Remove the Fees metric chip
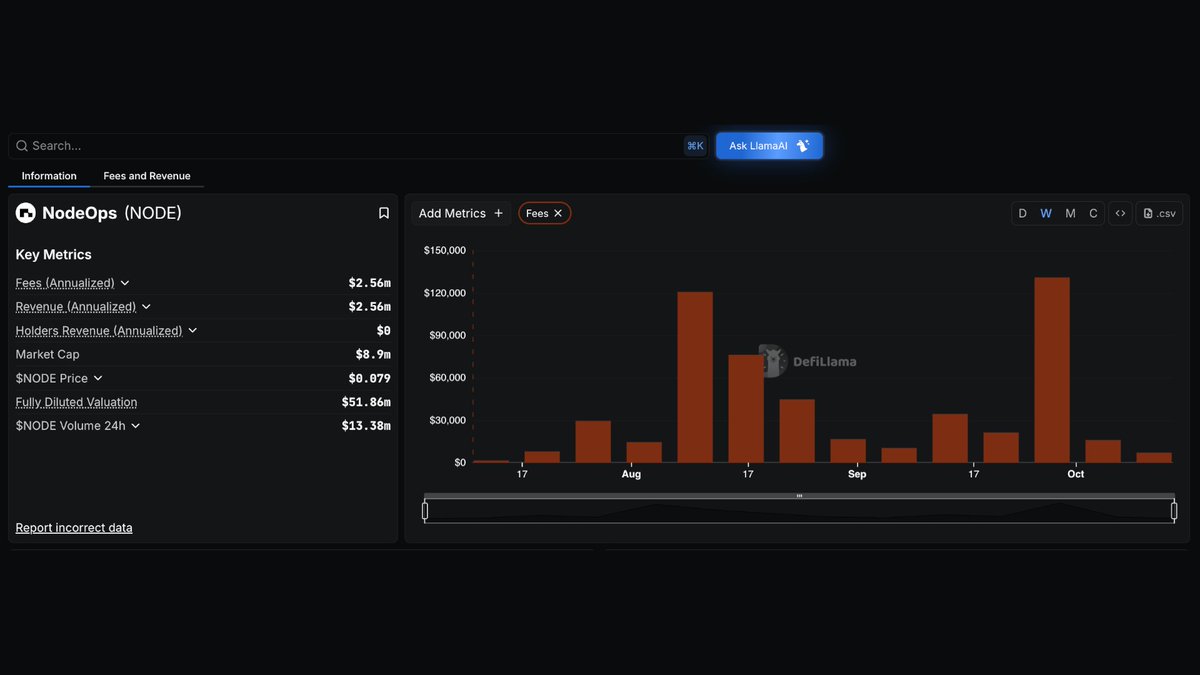Image resolution: width=1200 pixels, height=675 pixels. click(x=558, y=213)
